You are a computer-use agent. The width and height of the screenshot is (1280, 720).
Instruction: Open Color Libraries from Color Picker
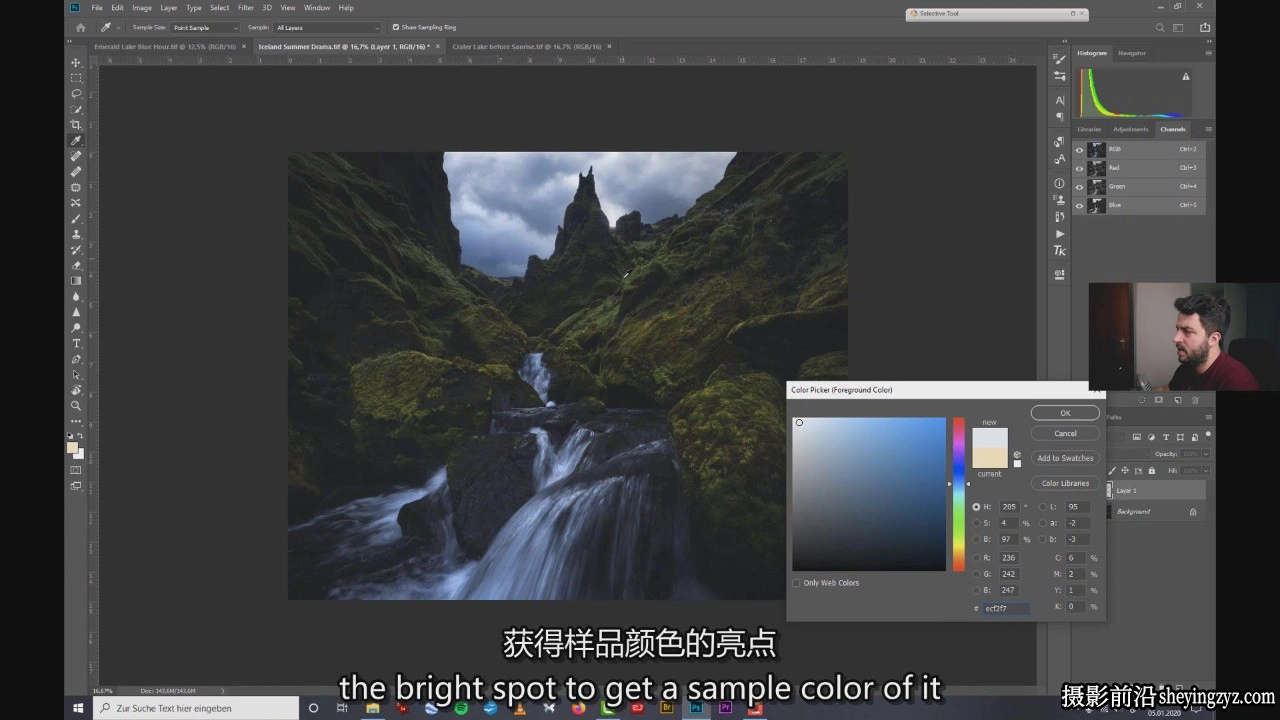1065,483
